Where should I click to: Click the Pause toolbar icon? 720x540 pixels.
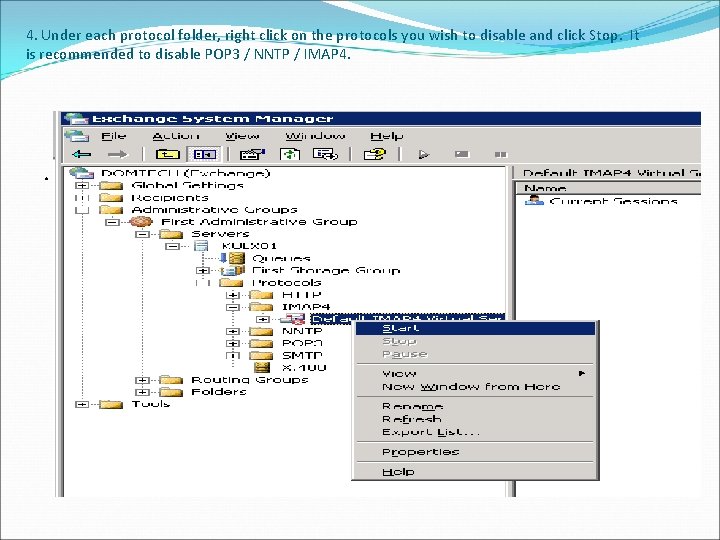coord(501,155)
